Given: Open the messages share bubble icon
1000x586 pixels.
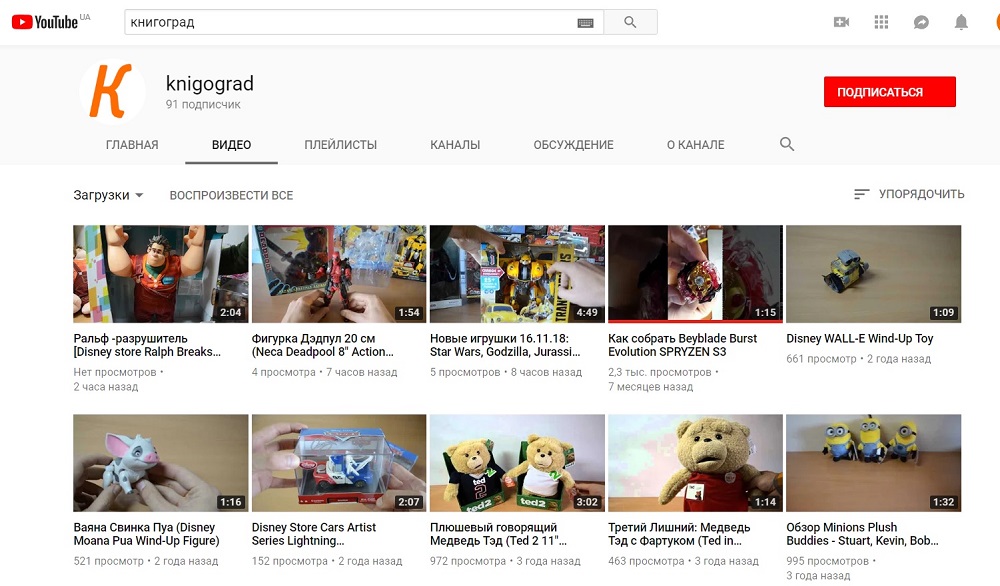Looking at the screenshot, I should [x=921, y=22].
